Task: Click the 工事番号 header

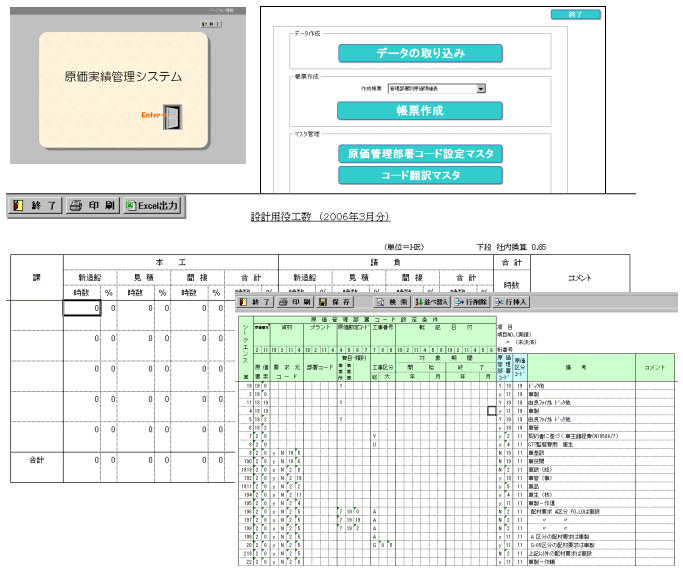Action: (382, 327)
